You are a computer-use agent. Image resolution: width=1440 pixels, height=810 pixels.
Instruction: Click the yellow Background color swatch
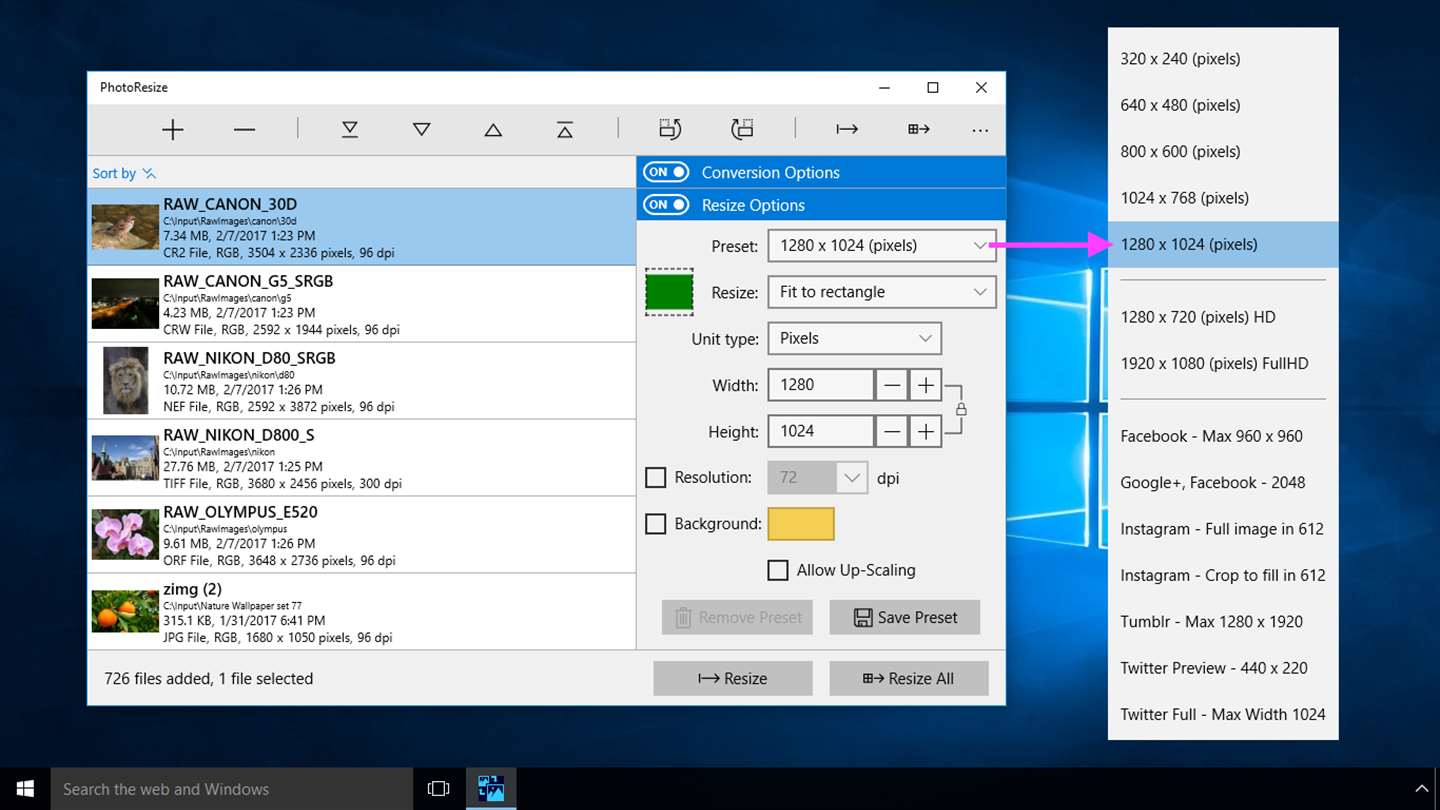pyautogui.click(x=801, y=524)
